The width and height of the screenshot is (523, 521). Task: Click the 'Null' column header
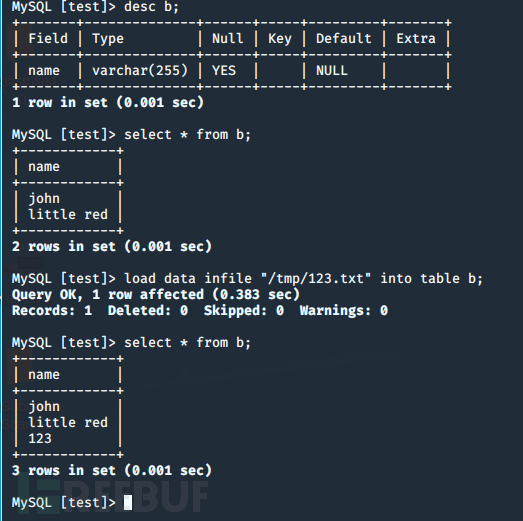[227, 39]
